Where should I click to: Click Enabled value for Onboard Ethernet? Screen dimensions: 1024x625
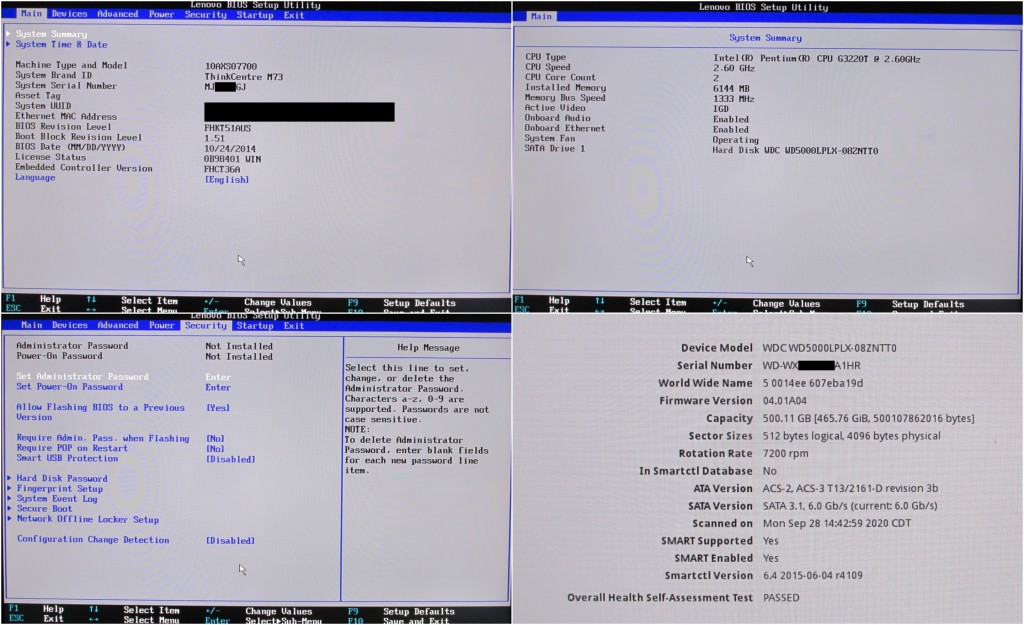click(x=731, y=129)
